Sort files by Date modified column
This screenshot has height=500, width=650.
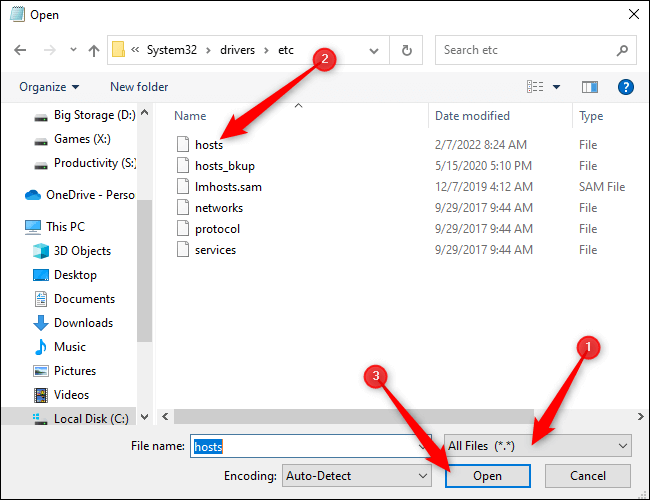coord(472,116)
